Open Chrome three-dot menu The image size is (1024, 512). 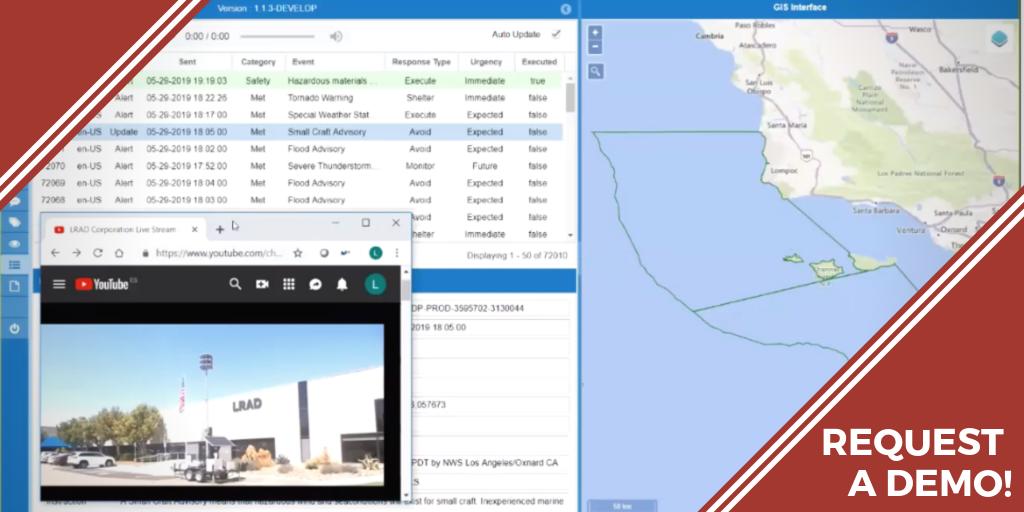point(396,253)
